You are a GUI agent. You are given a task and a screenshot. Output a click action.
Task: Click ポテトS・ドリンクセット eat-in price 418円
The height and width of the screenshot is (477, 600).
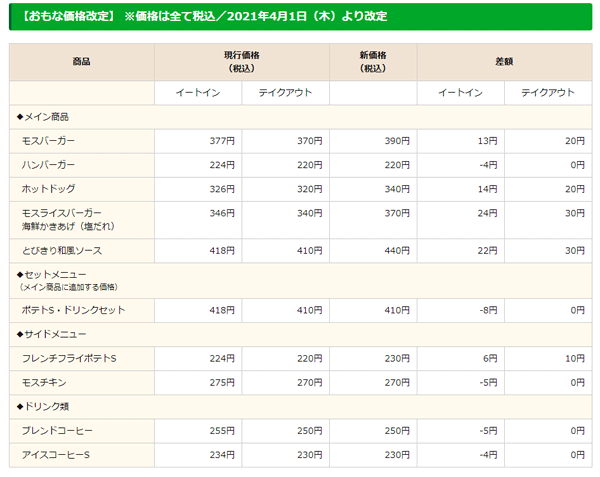[222, 311]
